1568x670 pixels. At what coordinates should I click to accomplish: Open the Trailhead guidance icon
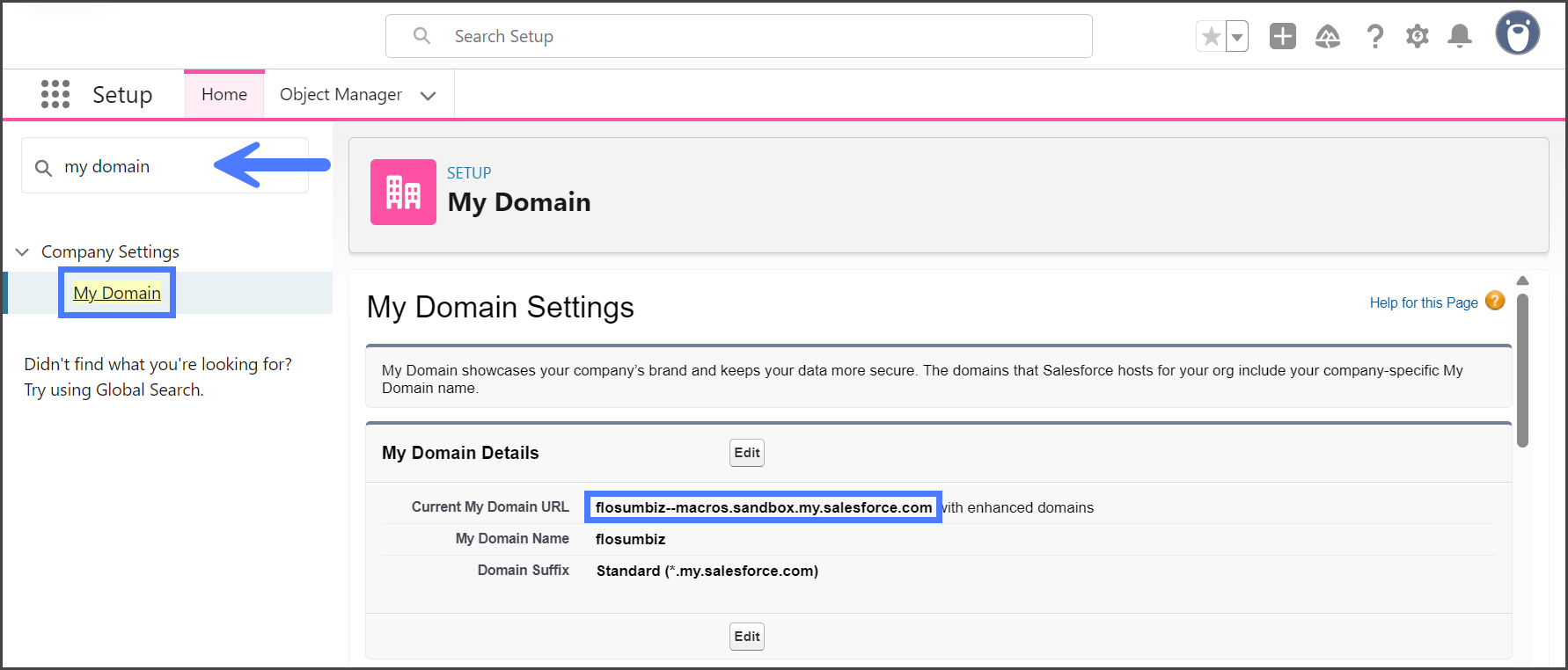click(x=1327, y=36)
